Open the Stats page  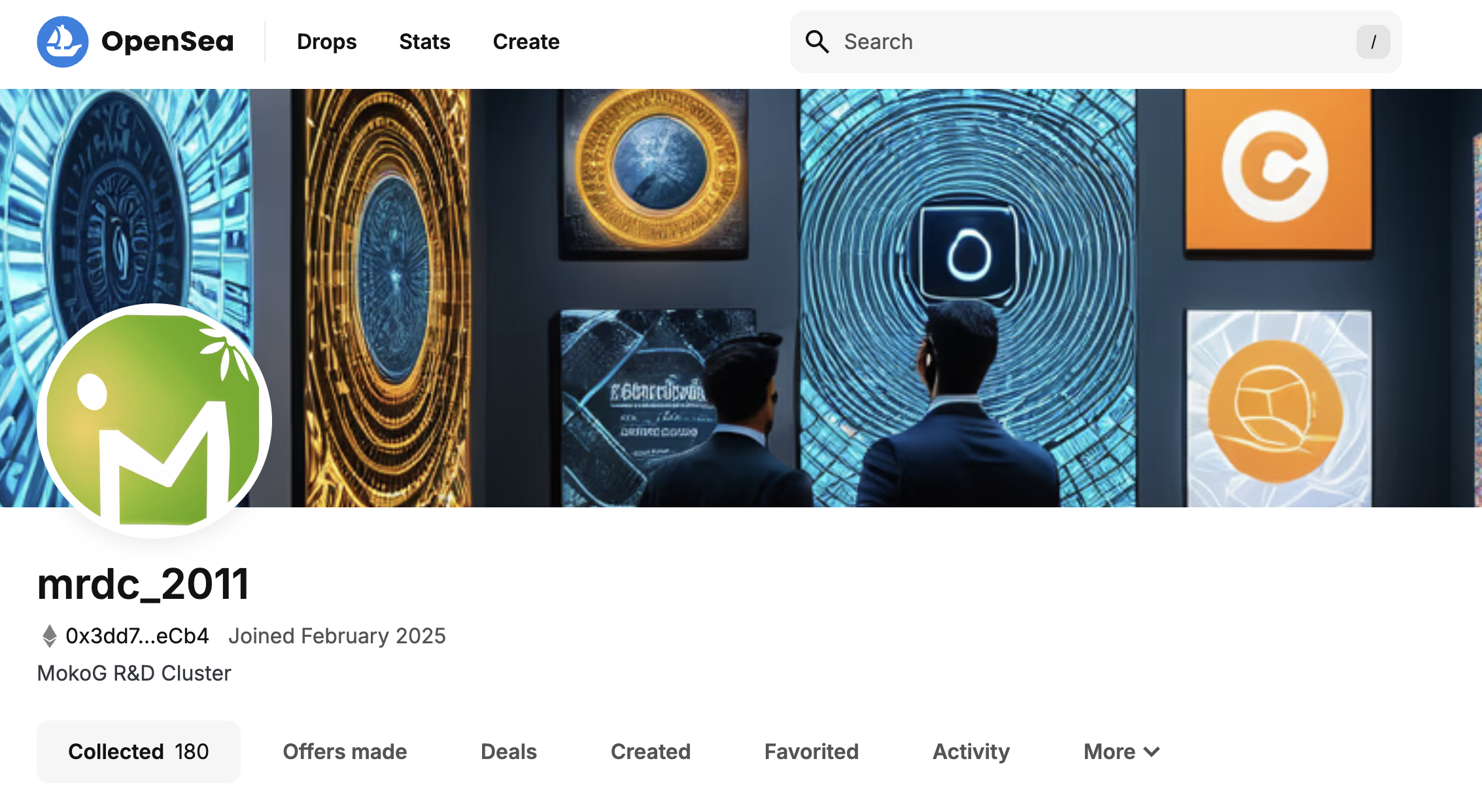pyautogui.click(x=424, y=42)
